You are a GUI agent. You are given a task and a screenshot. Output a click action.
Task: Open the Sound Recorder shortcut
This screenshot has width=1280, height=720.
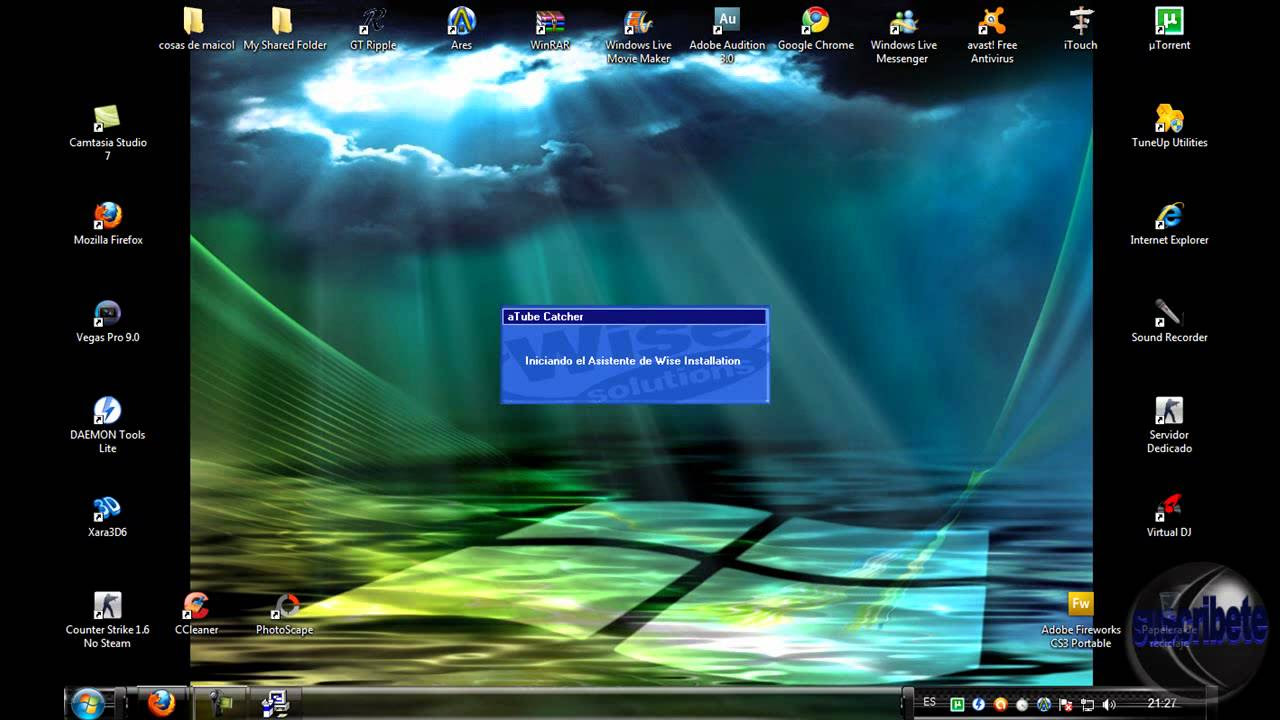pos(1169,321)
